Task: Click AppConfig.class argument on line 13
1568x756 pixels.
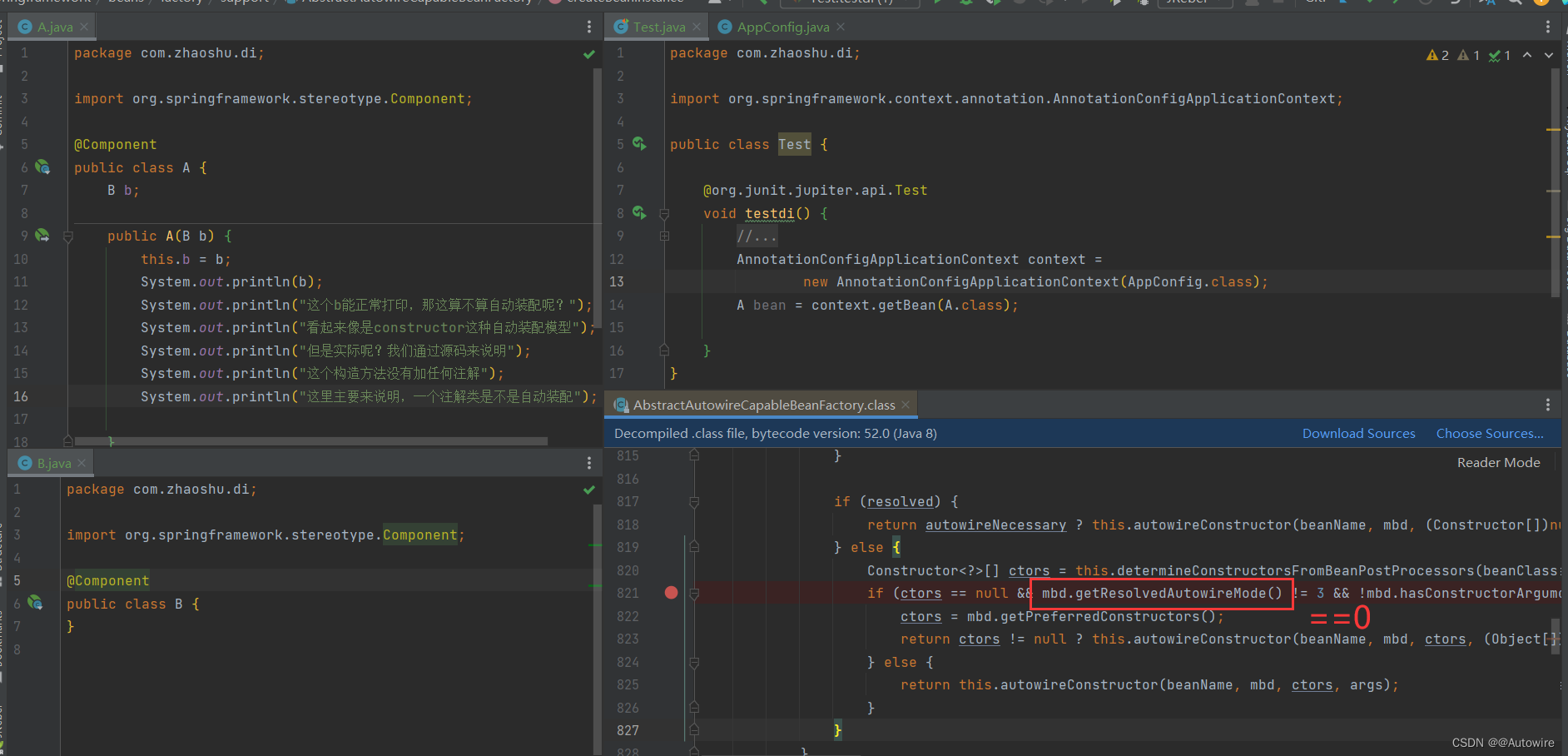Action: click(1190, 281)
